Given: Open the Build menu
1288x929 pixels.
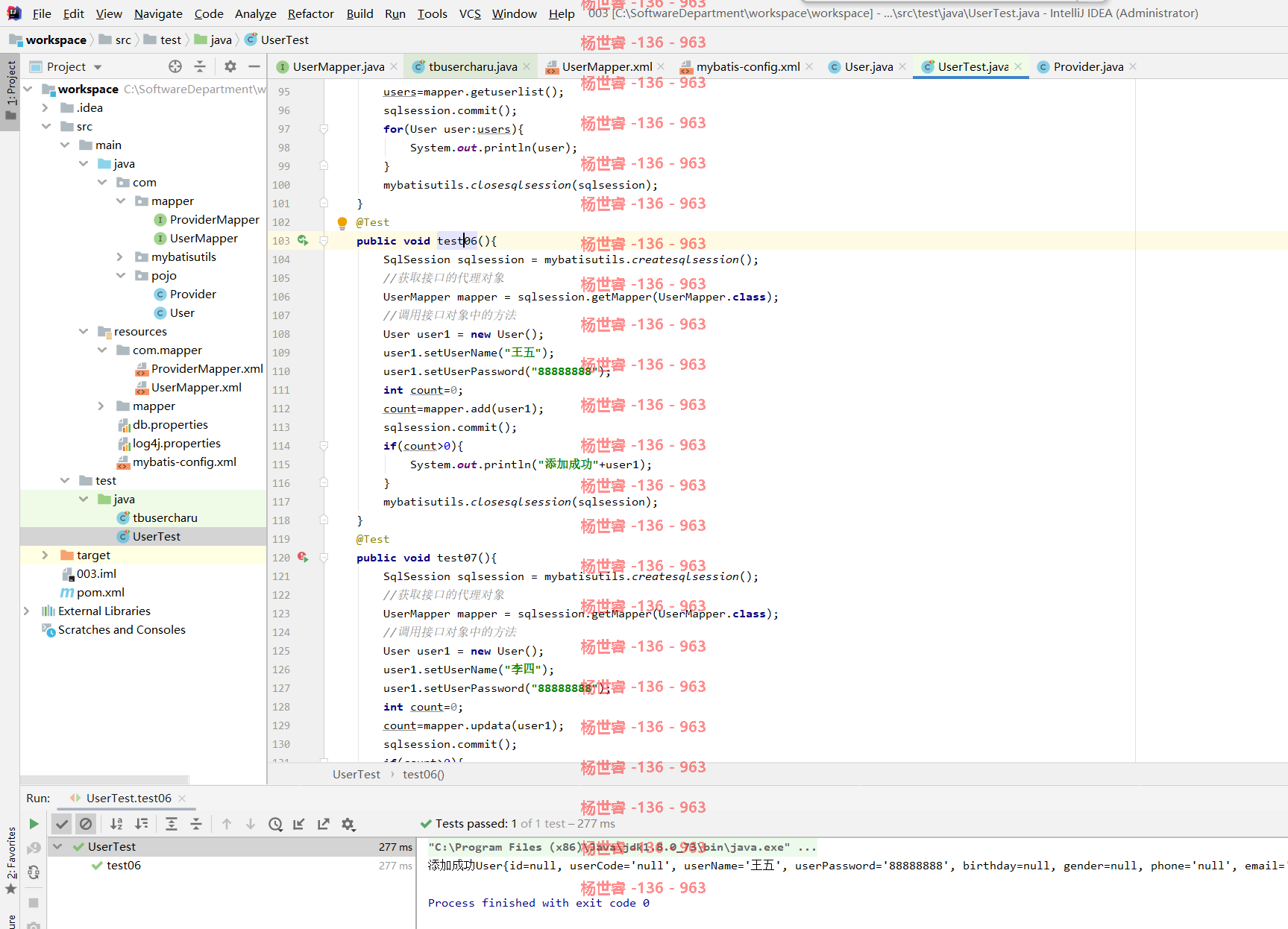Looking at the screenshot, I should 359,13.
